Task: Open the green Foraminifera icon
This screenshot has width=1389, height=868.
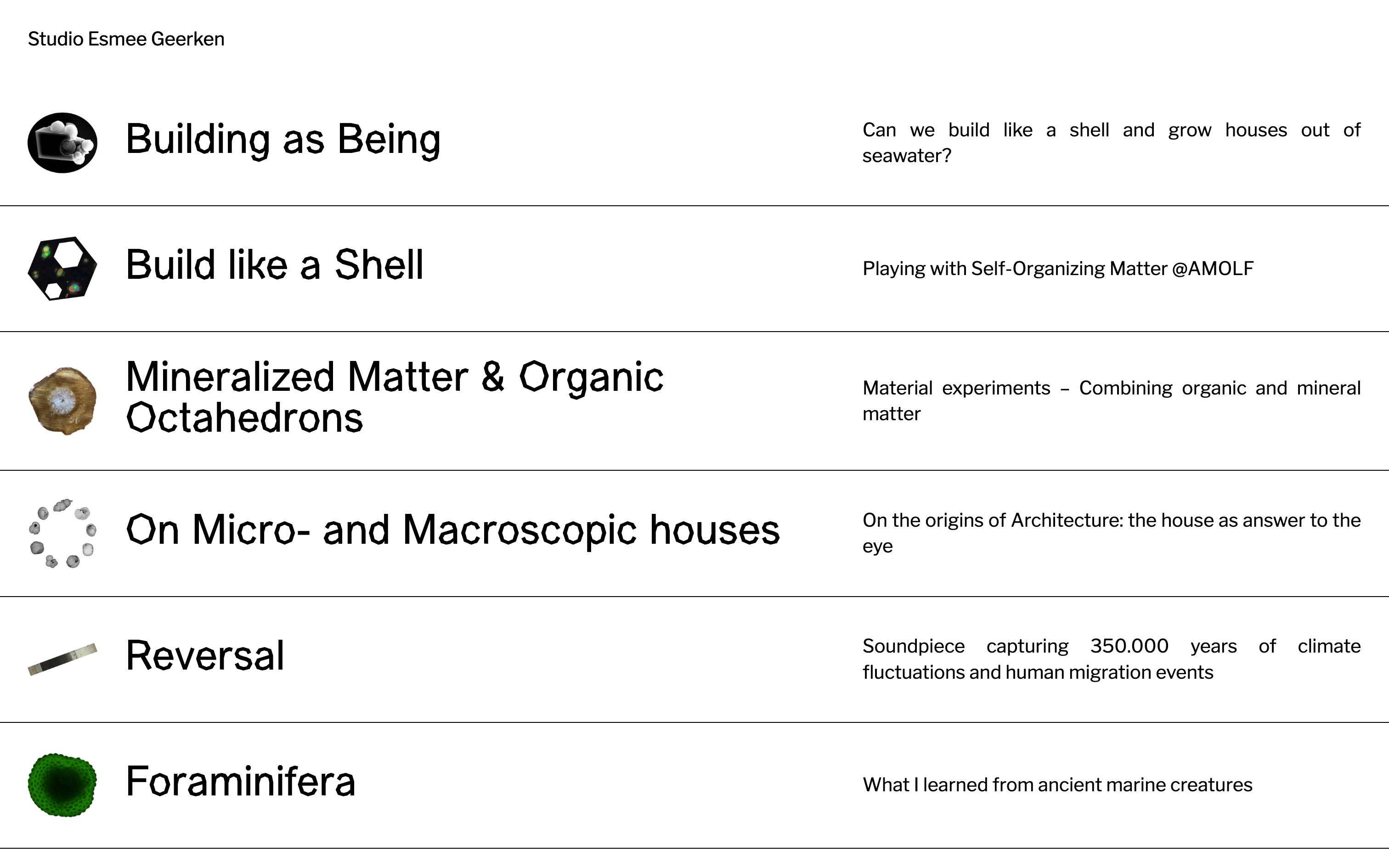Action: click(x=62, y=785)
